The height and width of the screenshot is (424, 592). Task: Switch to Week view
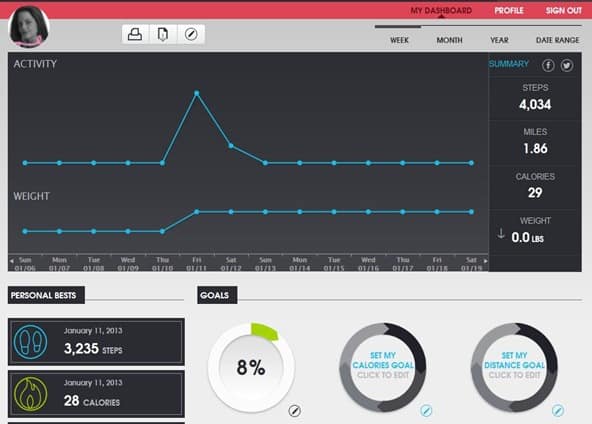(399, 40)
